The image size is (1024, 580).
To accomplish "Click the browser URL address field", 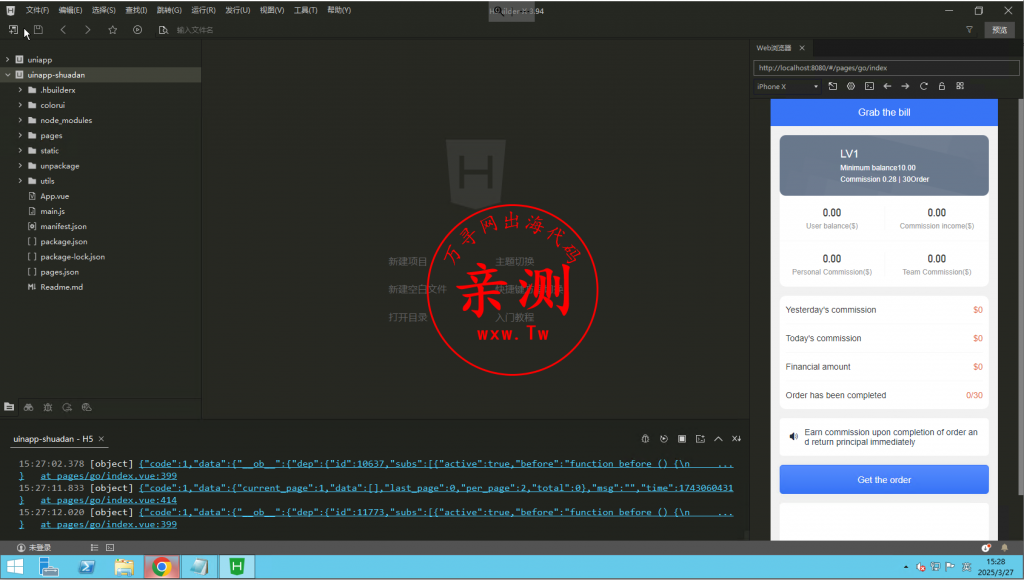I will point(885,68).
